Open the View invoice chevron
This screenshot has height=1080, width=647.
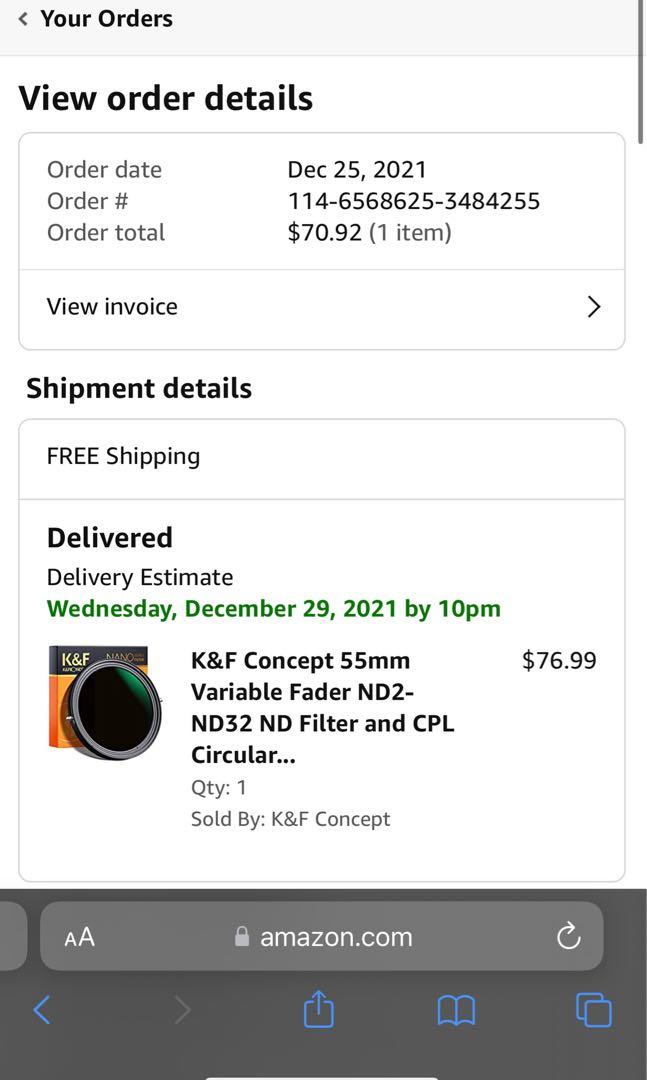coord(594,306)
